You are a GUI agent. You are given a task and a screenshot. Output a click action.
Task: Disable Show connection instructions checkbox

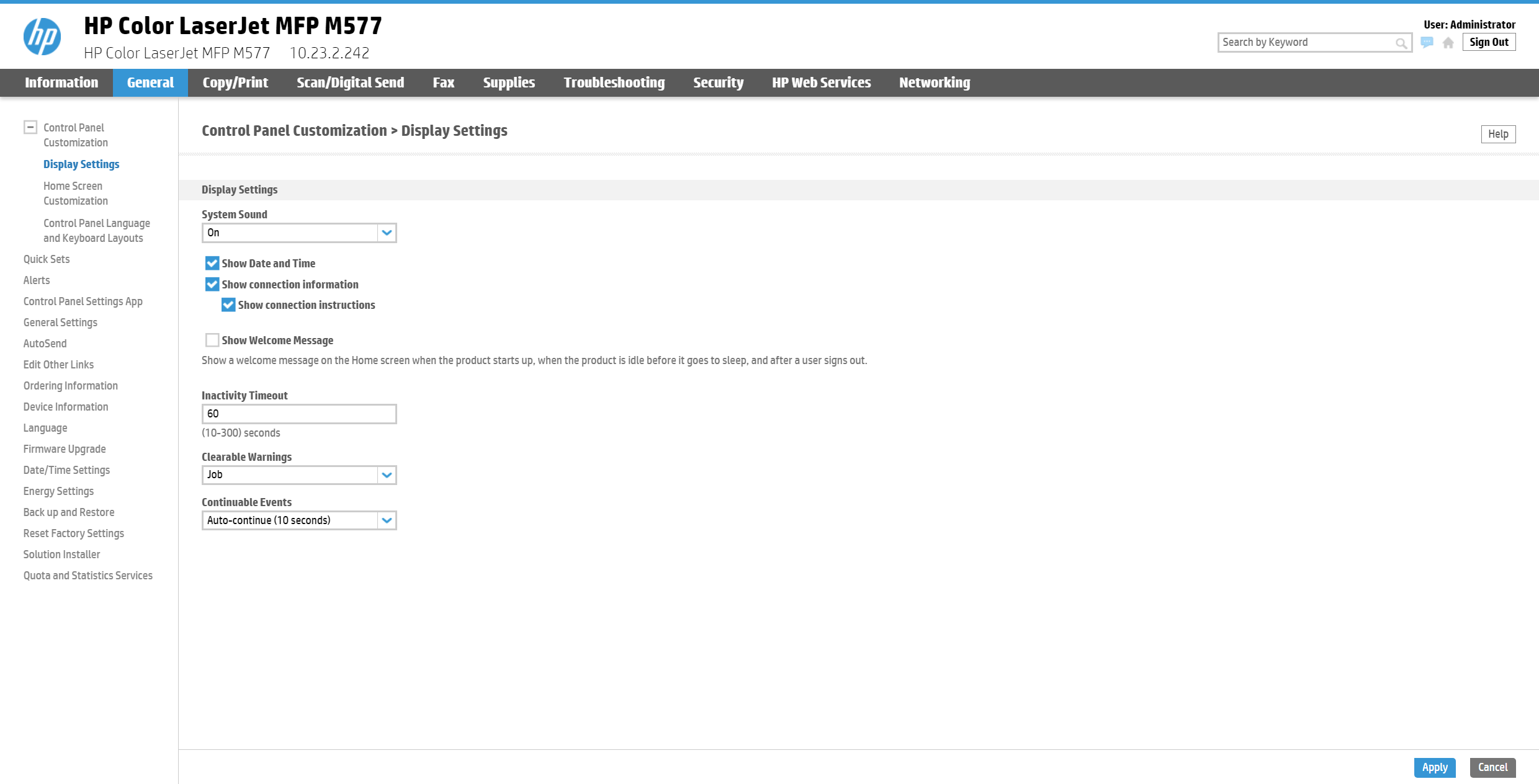228,305
